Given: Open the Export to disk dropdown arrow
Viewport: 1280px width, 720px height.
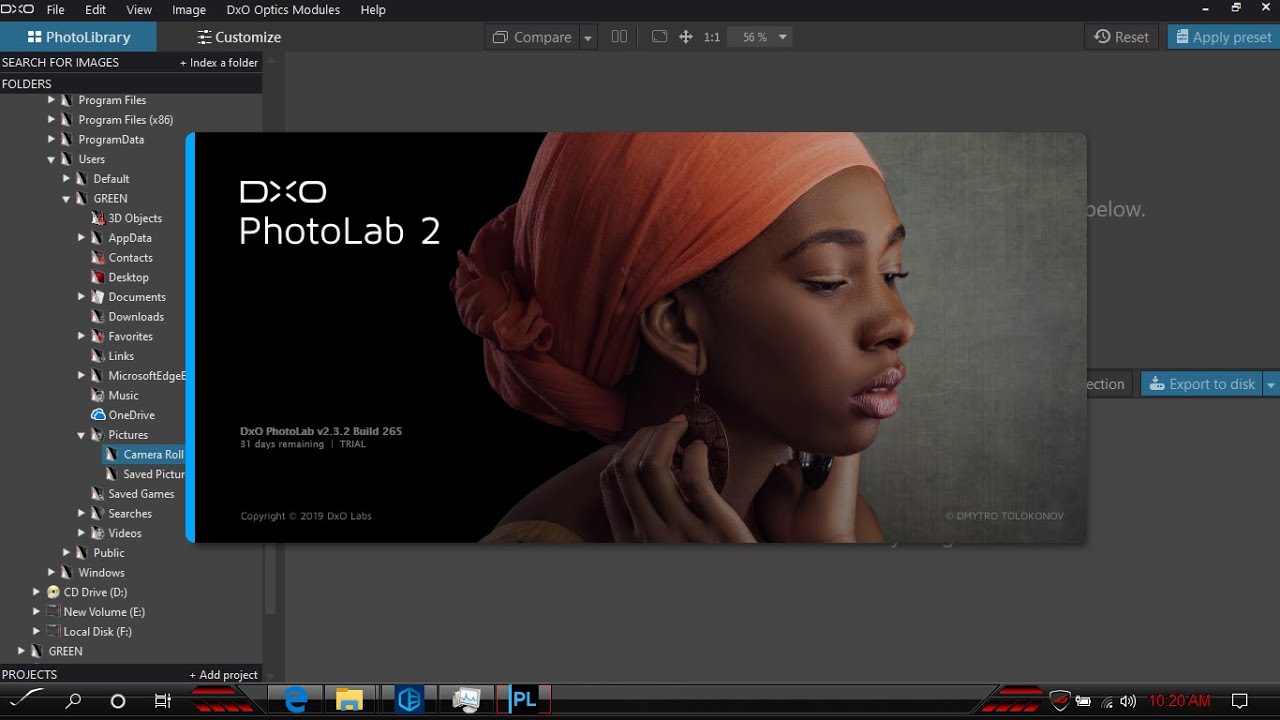Looking at the screenshot, I should point(1271,384).
